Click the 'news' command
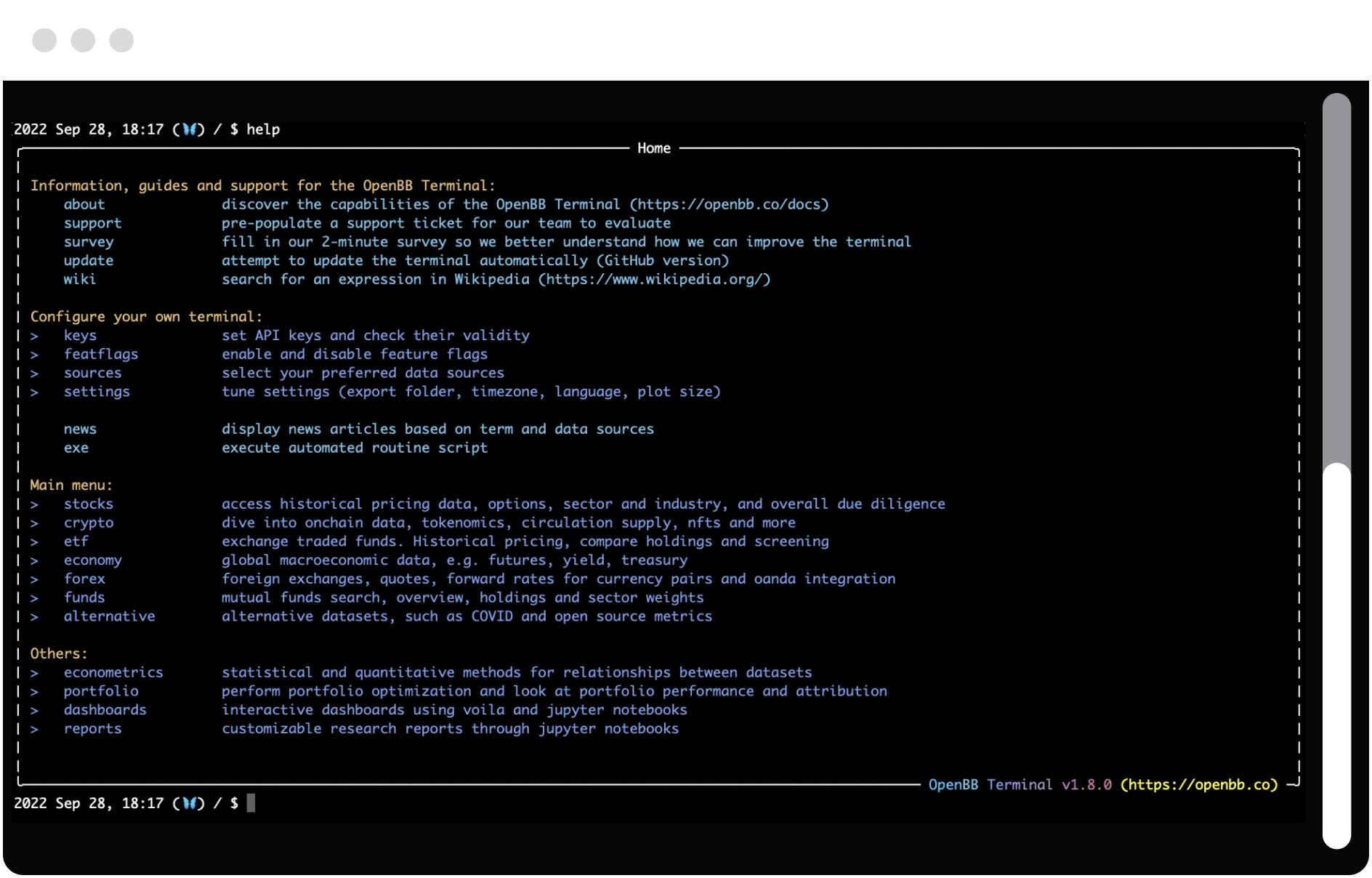The width and height of the screenshot is (1372, 878). pos(80,430)
